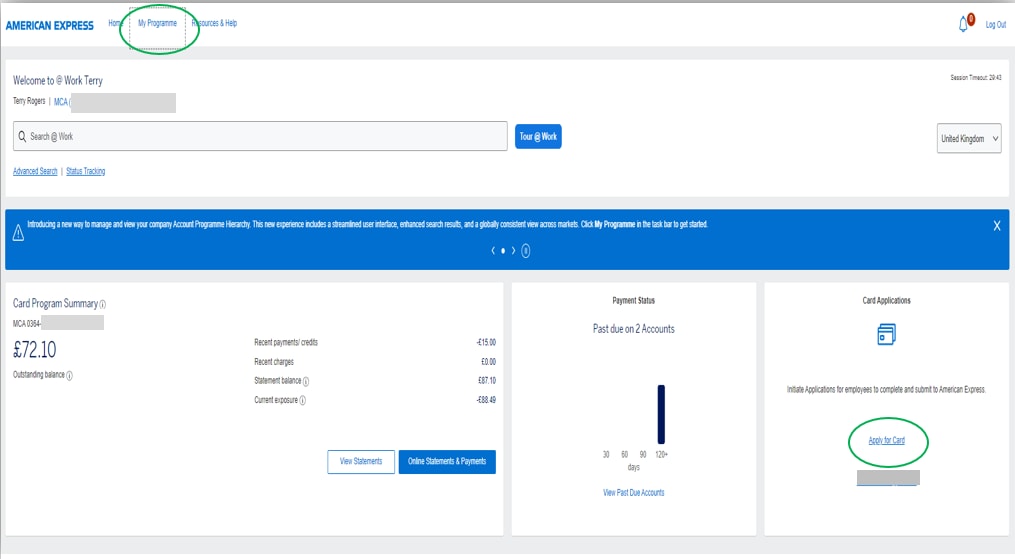Click info icon beside Card Program Summary
Viewport: 1015px width, 559px height.
[103, 304]
